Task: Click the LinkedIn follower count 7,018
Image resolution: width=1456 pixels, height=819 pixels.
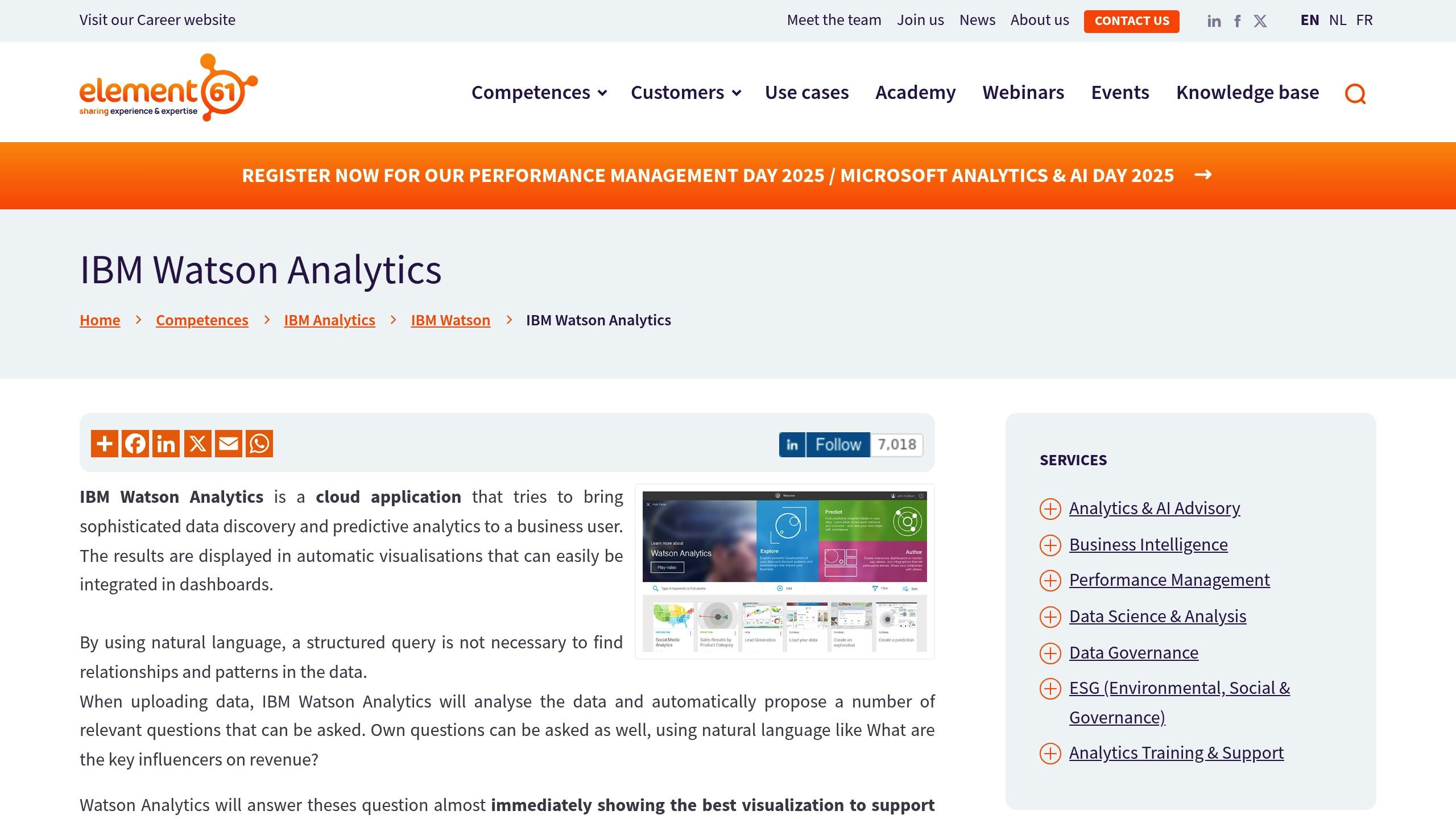Action: point(897,445)
